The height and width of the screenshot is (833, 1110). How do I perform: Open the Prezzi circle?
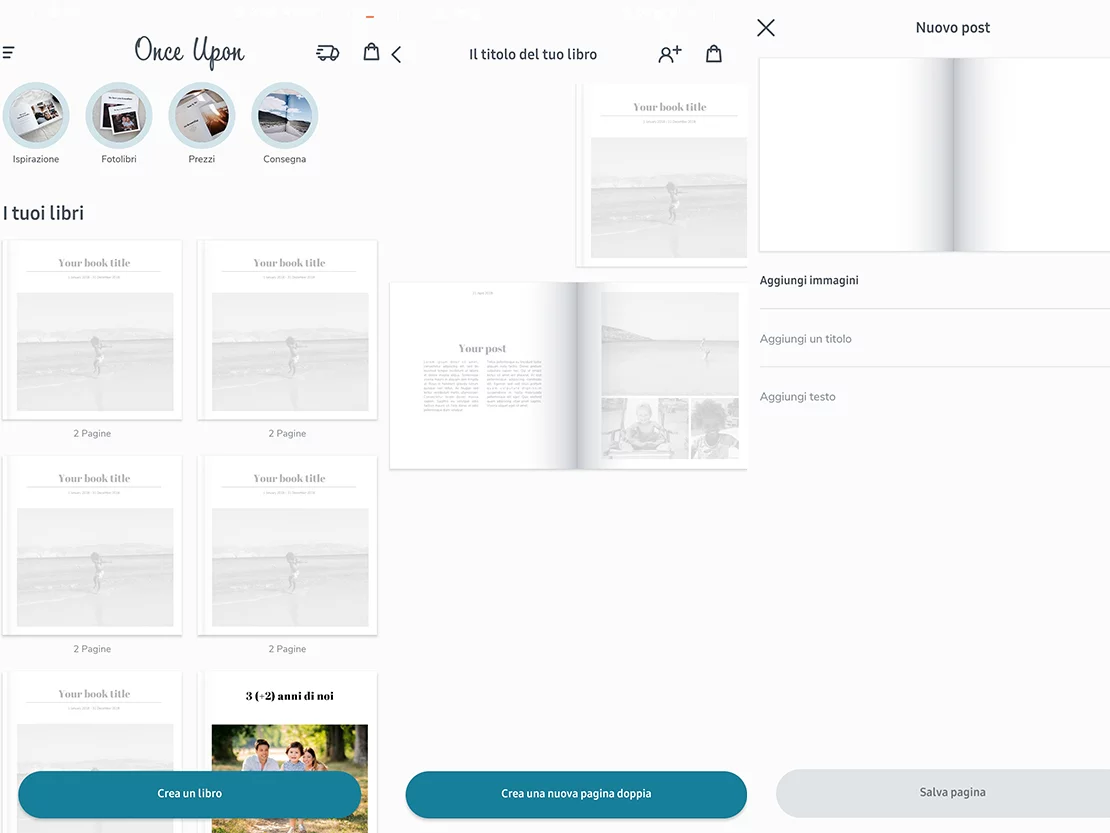click(202, 115)
